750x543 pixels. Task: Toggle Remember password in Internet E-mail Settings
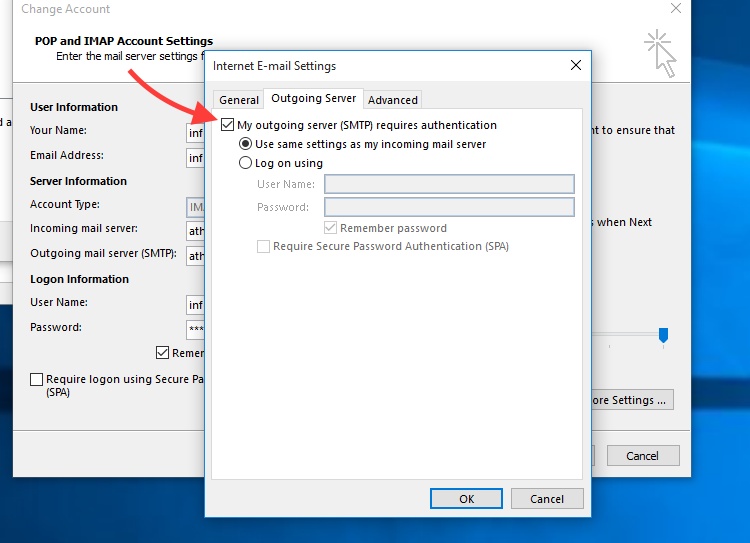(x=330, y=228)
